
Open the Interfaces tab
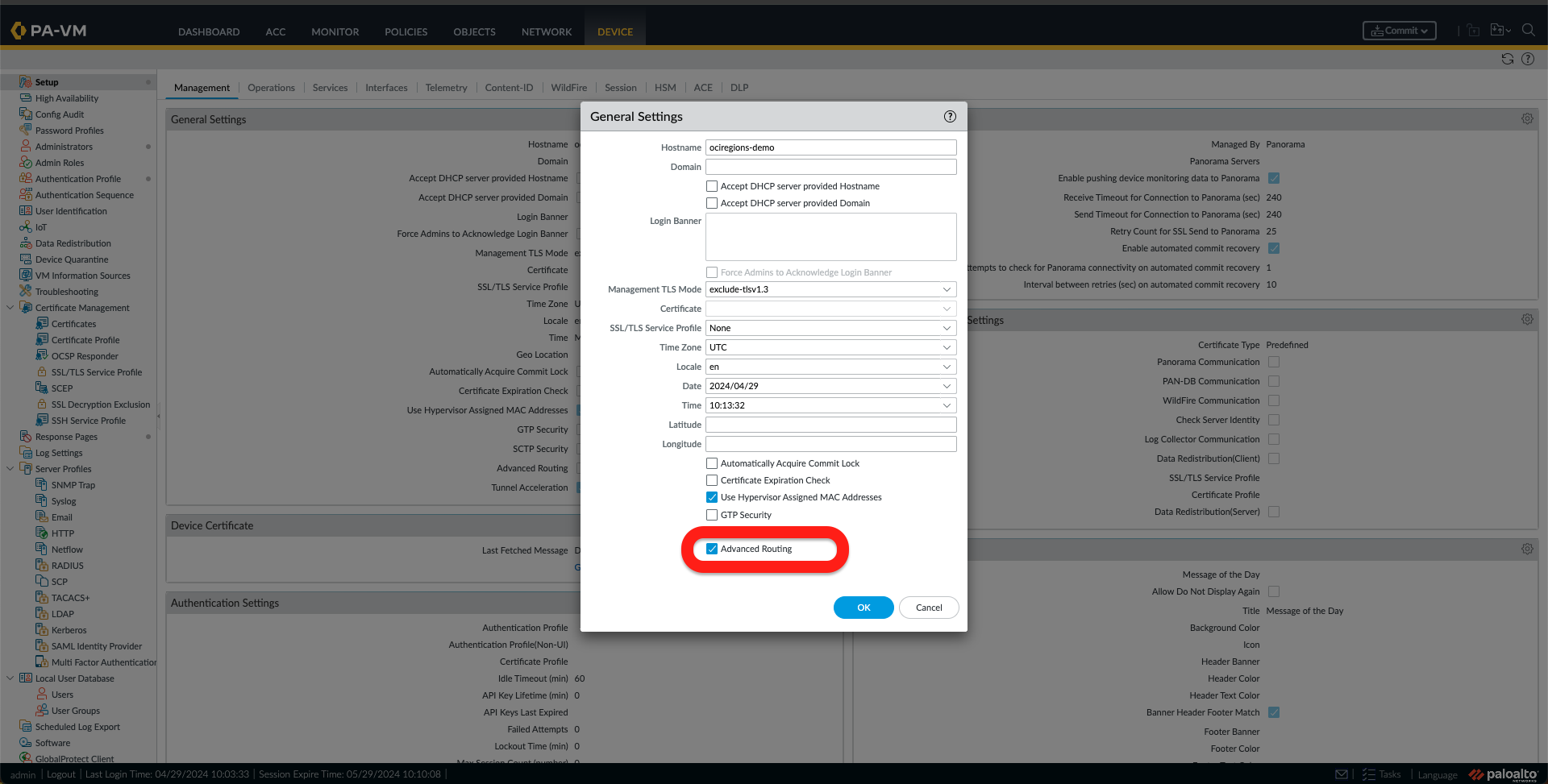[x=386, y=87]
